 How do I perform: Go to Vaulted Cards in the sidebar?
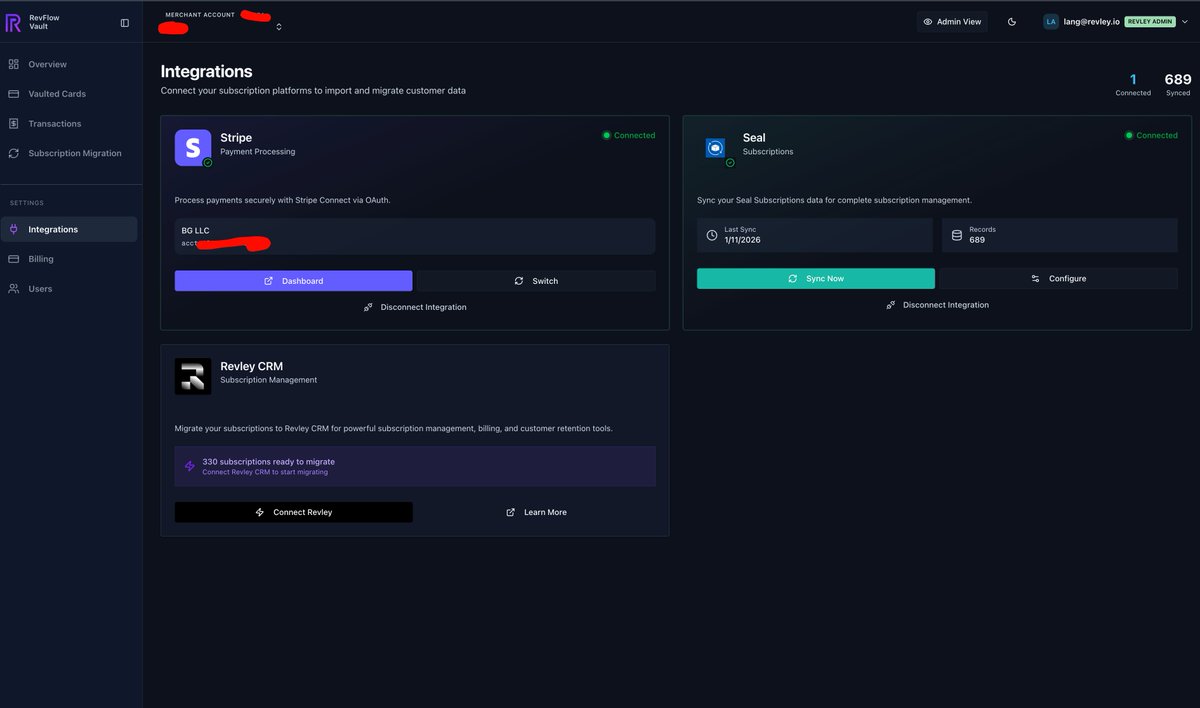click(70, 94)
